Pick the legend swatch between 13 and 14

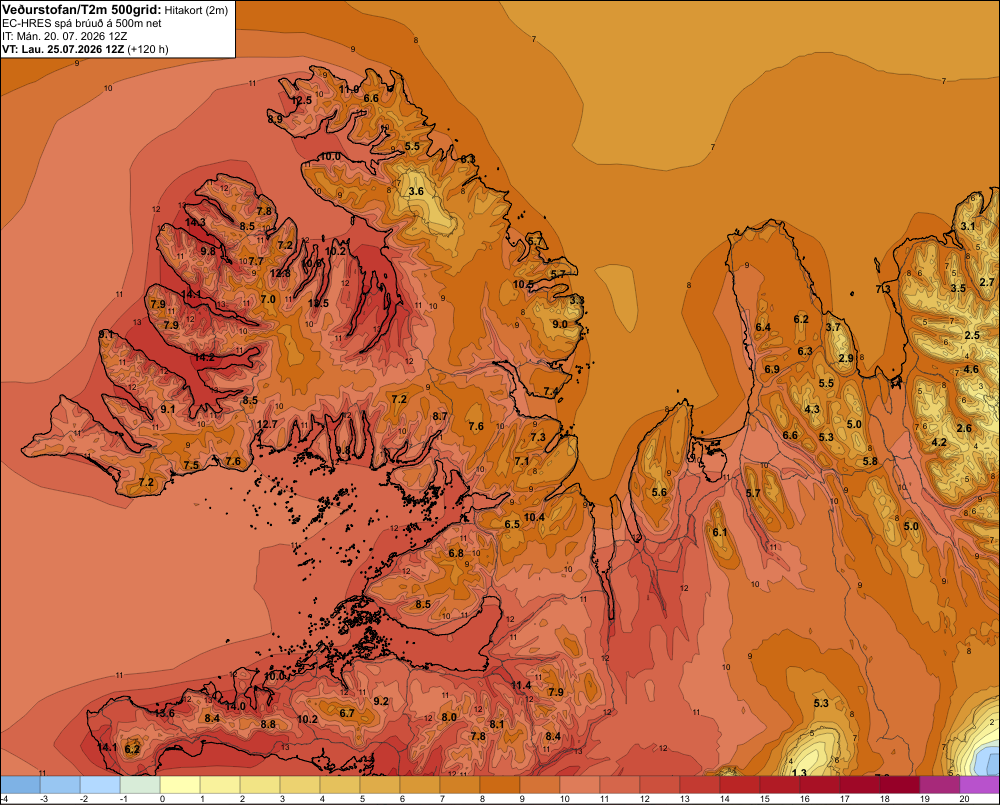(x=700, y=785)
